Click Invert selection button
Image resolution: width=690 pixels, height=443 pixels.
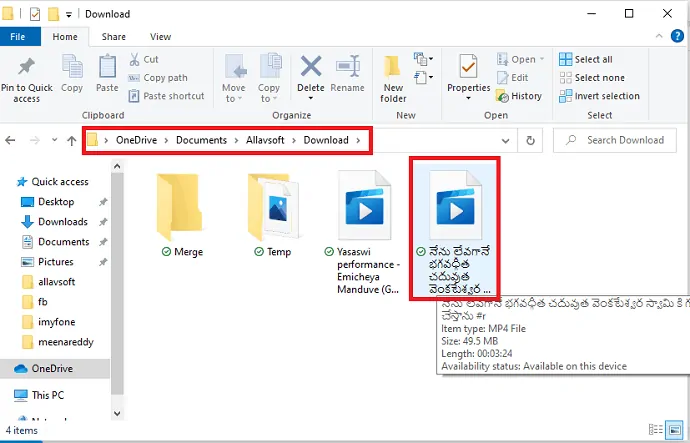pos(598,96)
